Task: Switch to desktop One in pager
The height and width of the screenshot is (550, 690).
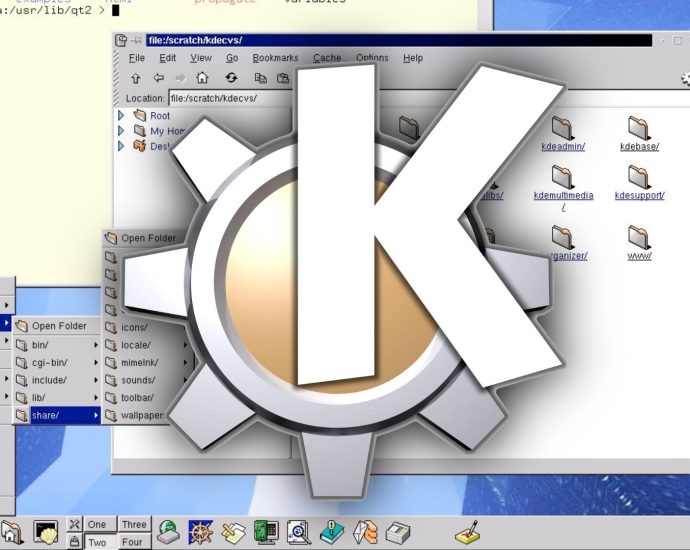Action: [x=100, y=524]
